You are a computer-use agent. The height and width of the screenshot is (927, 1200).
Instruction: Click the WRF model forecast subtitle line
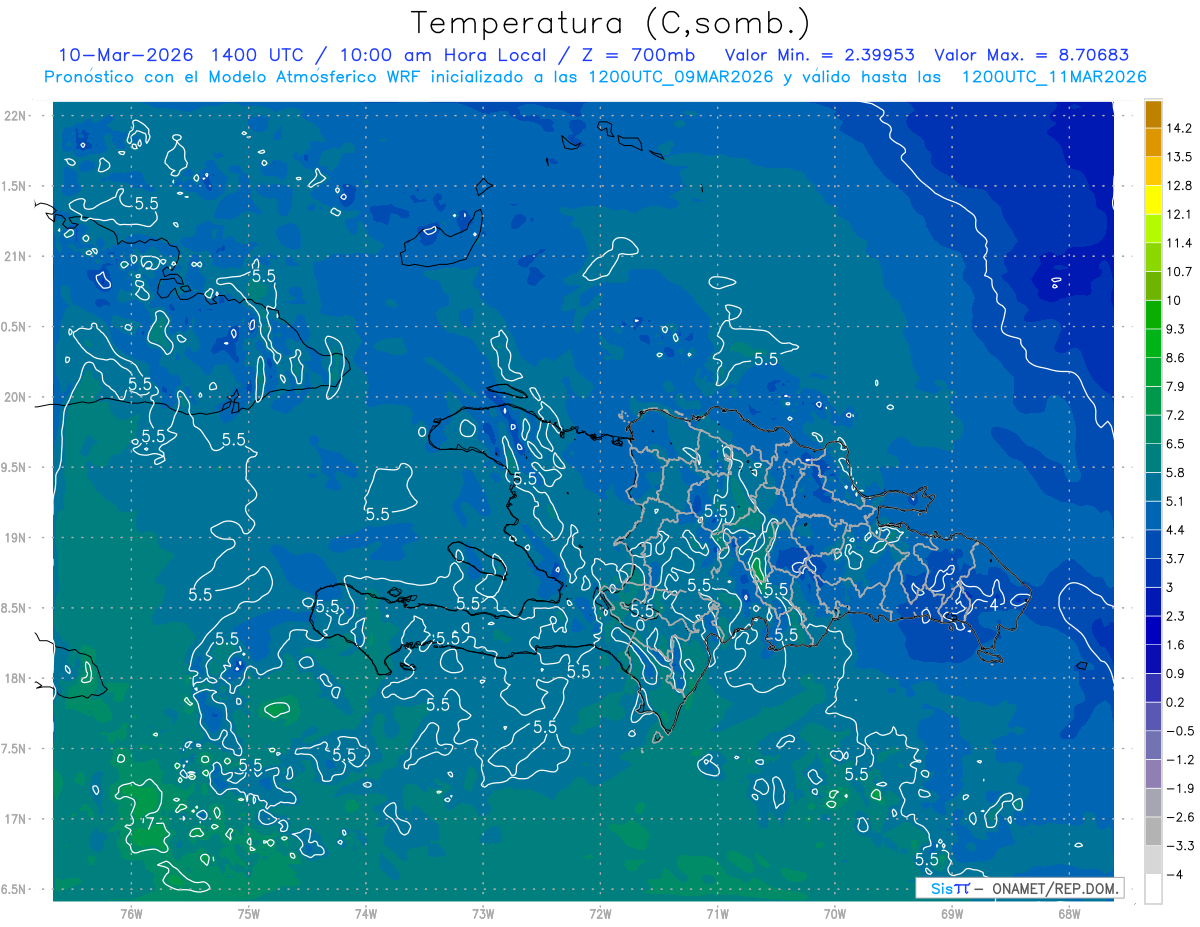[595, 77]
